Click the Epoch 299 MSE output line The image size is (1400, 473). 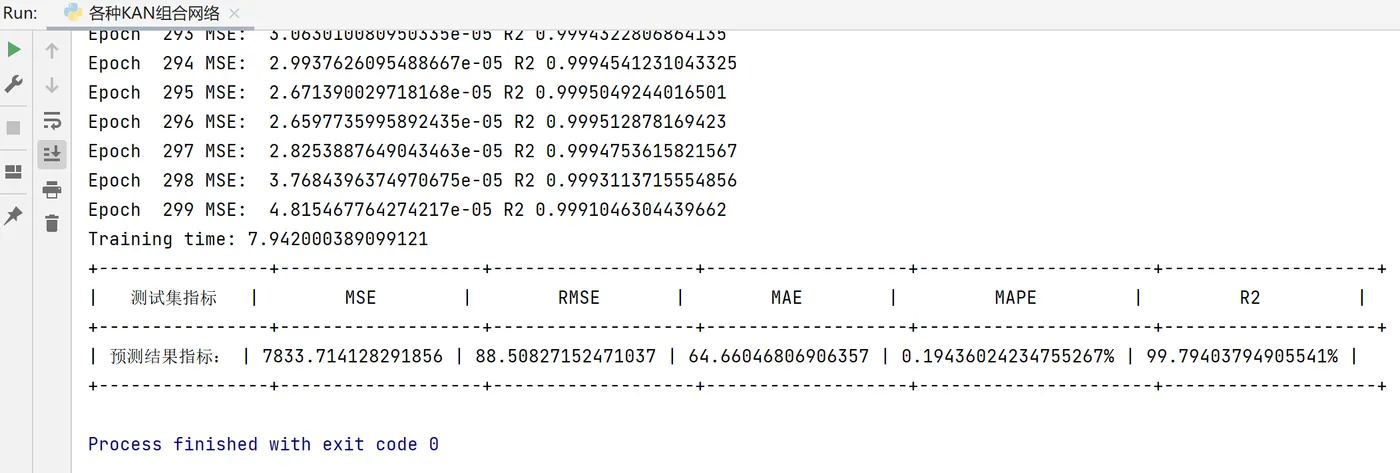pyautogui.click(x=406, y=210)
